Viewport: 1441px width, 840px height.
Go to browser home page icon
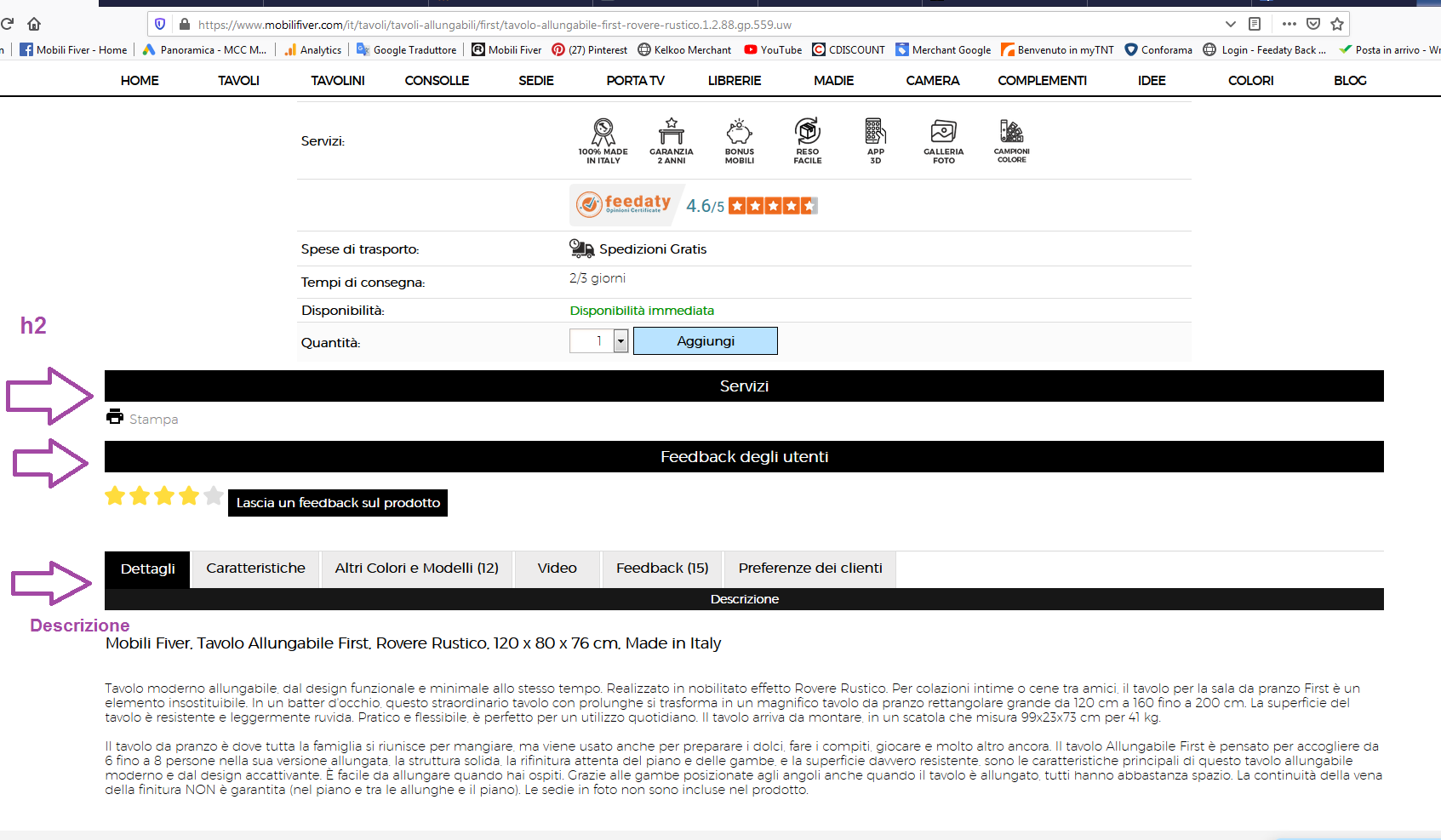[34, 24]
